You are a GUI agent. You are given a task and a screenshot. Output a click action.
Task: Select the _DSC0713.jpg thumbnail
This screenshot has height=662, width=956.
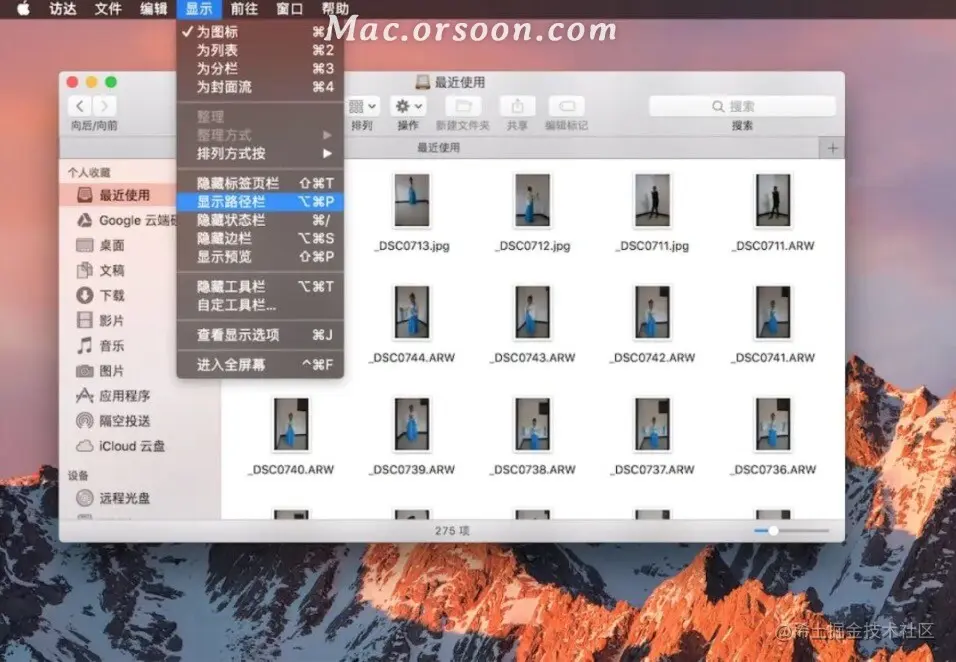point(412,200)
